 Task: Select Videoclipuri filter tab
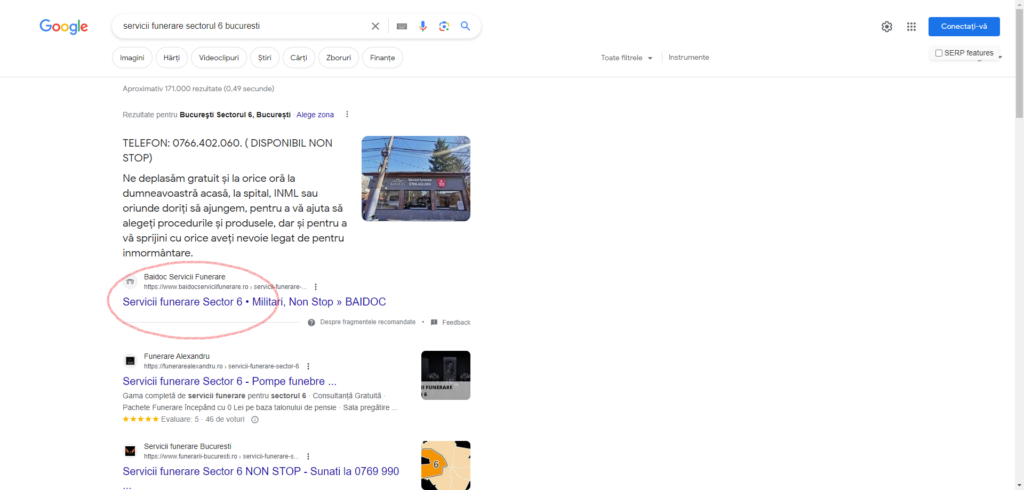[x=219, y=57]
